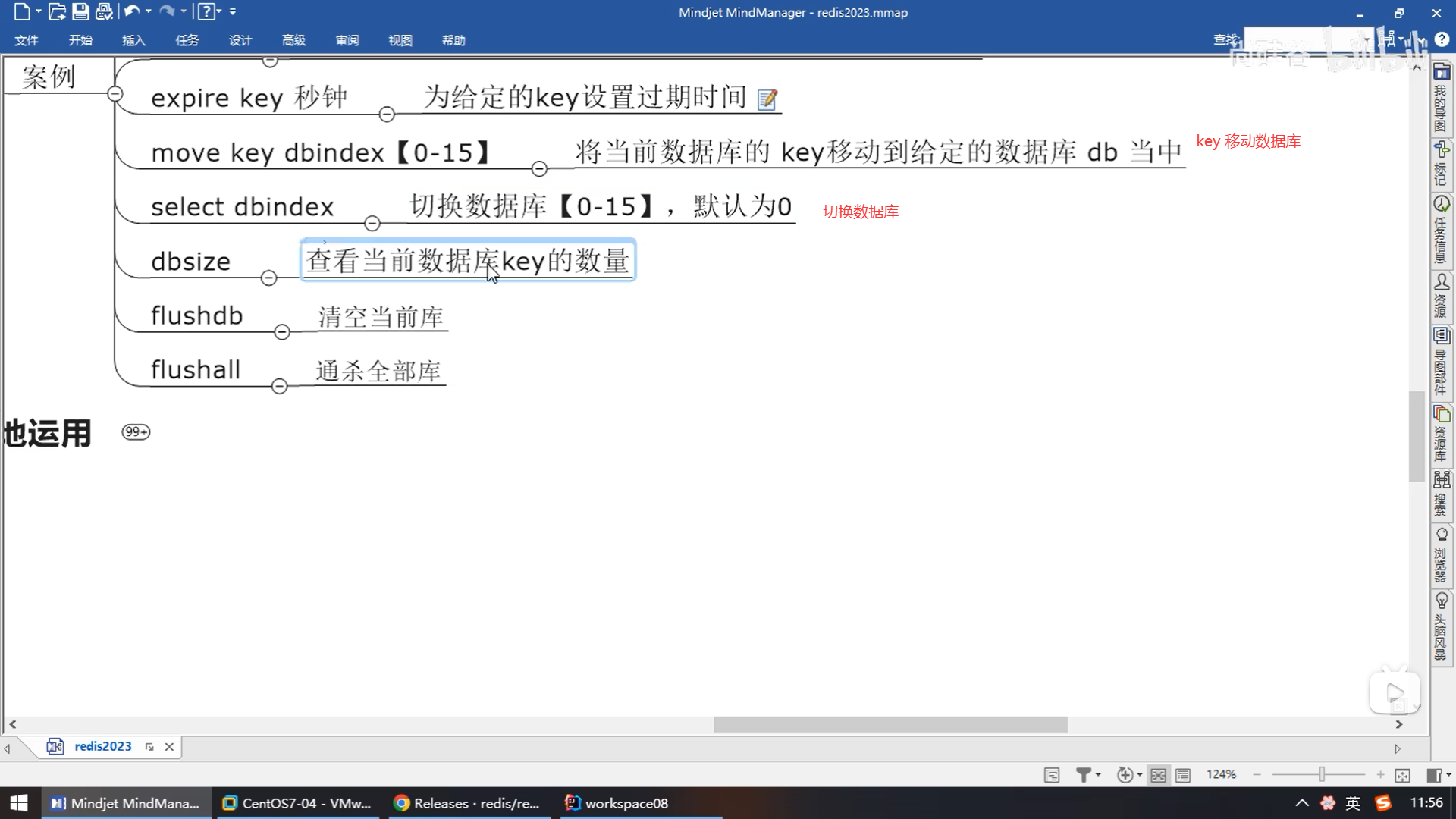This screenshot has height=819, width=1456.
Task: Click the zoom slider handle
Action: (x=1322, y=774)
